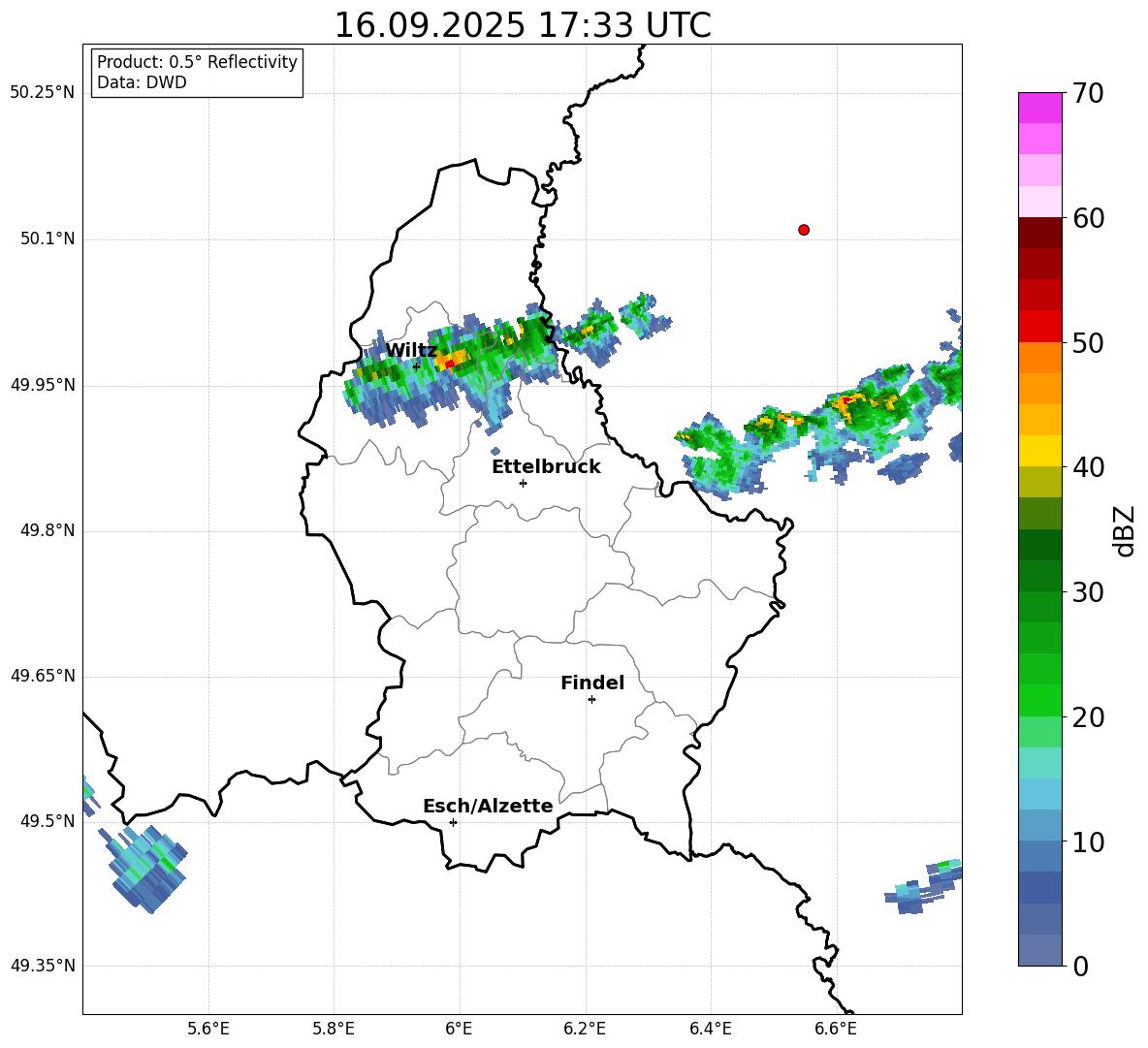The width and height of the screenshot is (1148, 1048).
Task: Click the 50.1°N latitude label
Action: point(48,239)
